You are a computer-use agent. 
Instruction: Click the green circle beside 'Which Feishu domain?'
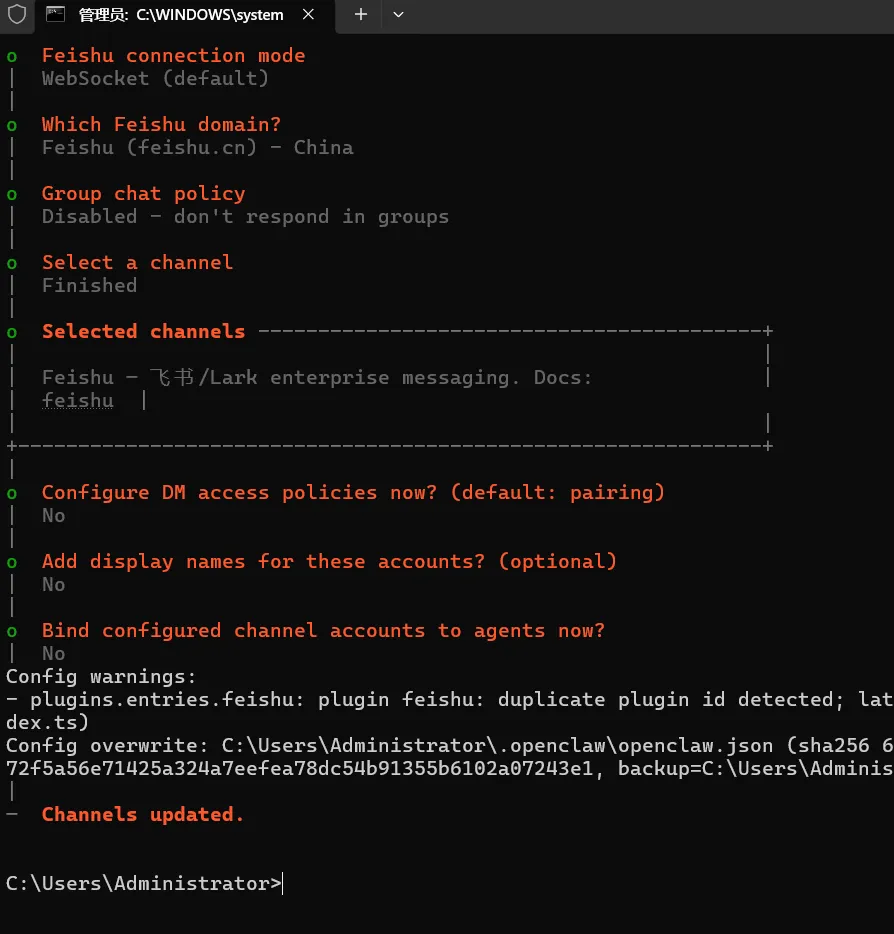[x=12, y=126]
